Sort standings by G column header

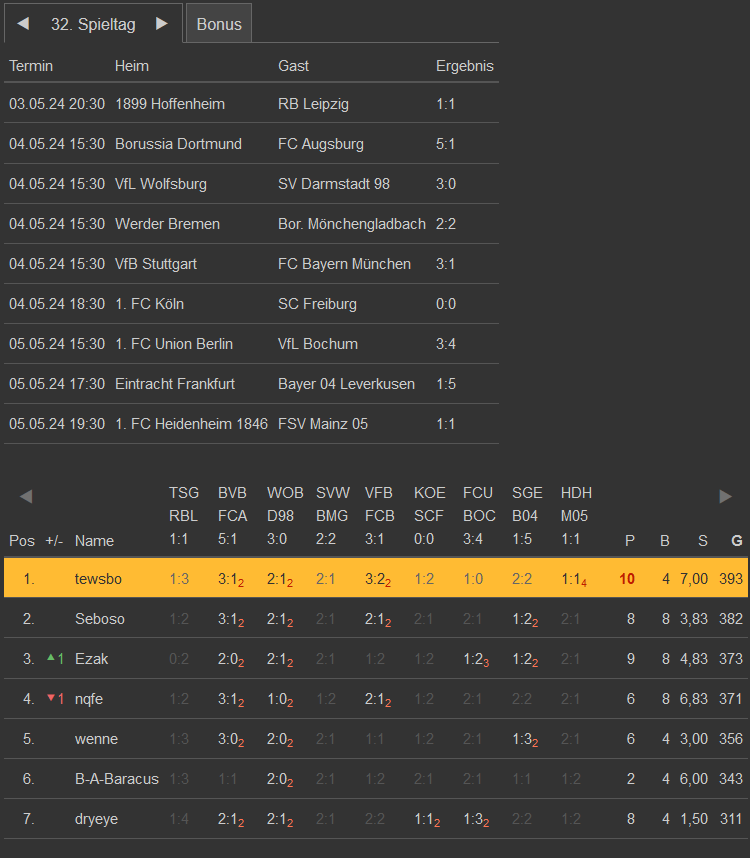737,541
